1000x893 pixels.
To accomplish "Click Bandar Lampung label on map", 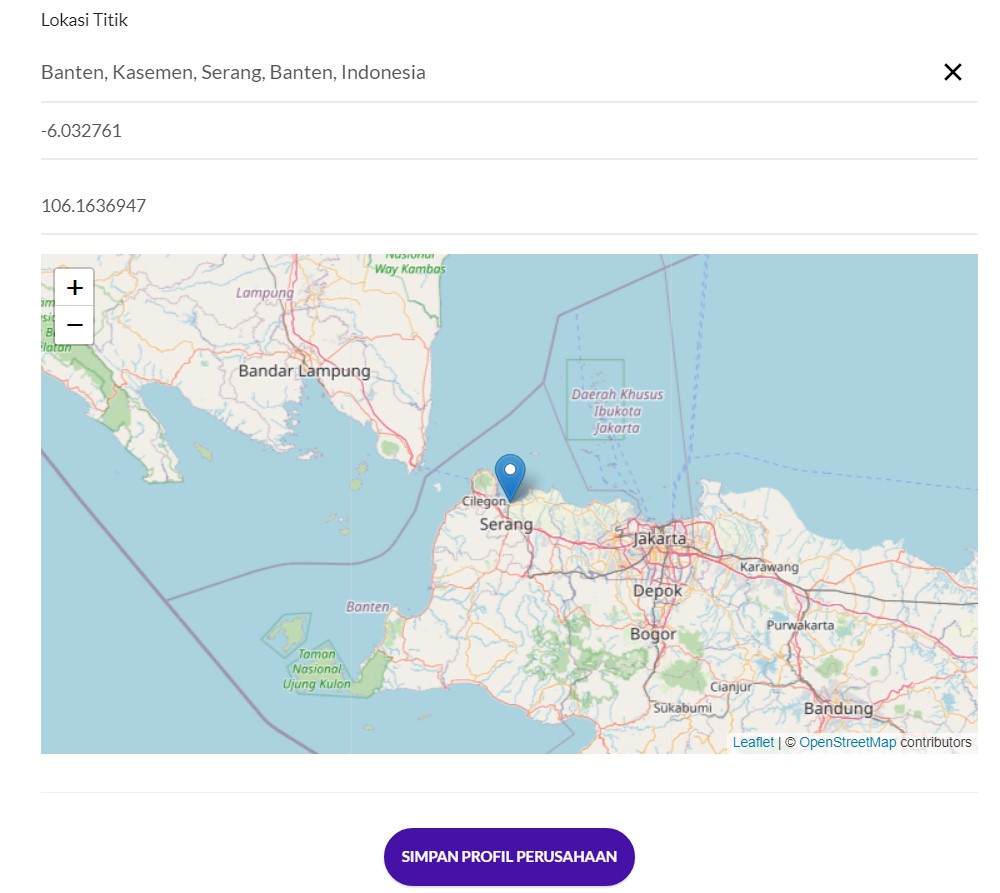I will [304, 371].
